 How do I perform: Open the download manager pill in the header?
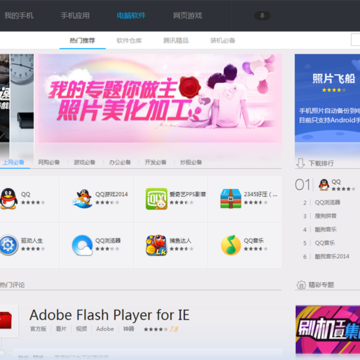click(262, 15)
